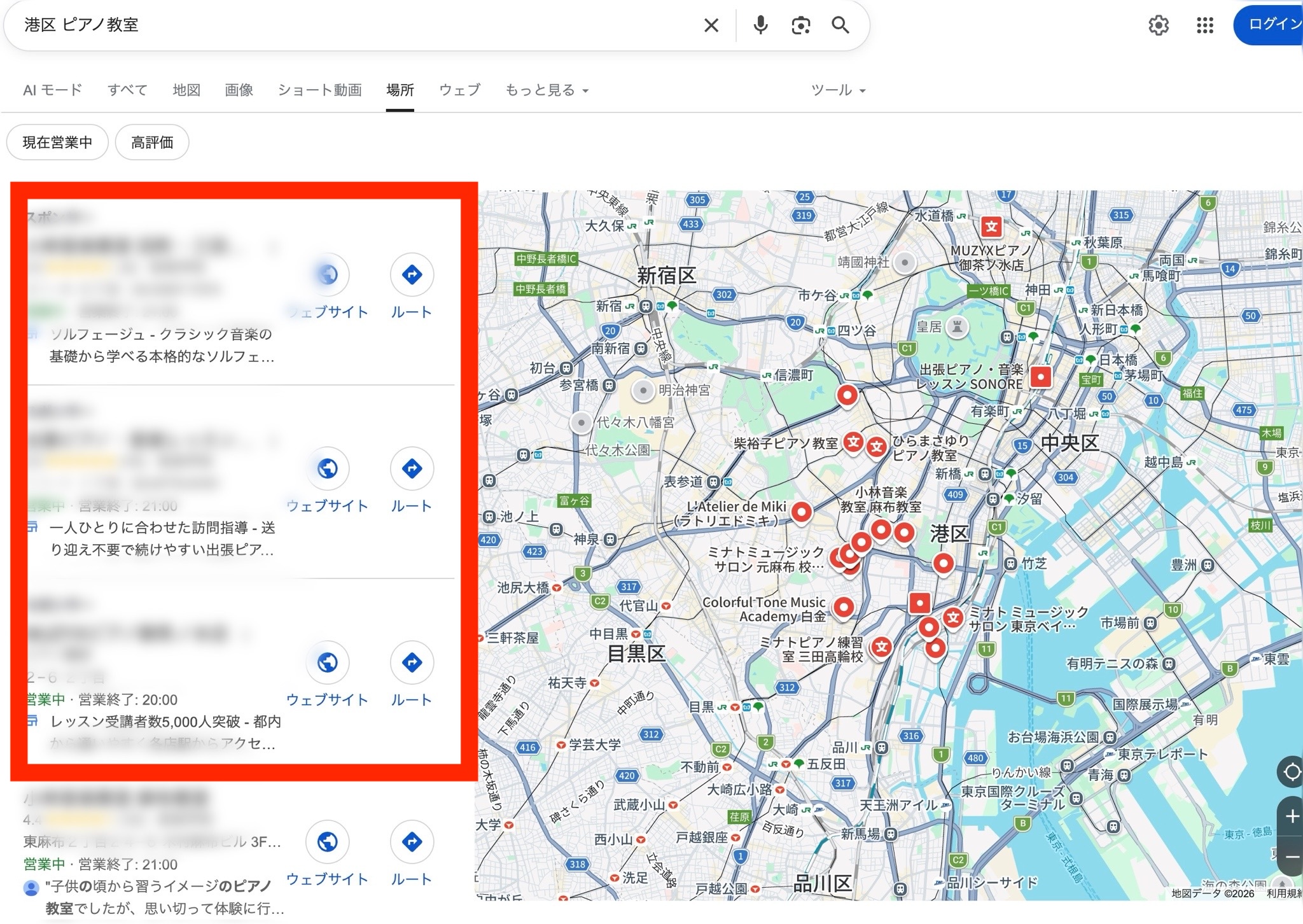
Task: Zoom in on the map
Action: [x=1292, y=816]
